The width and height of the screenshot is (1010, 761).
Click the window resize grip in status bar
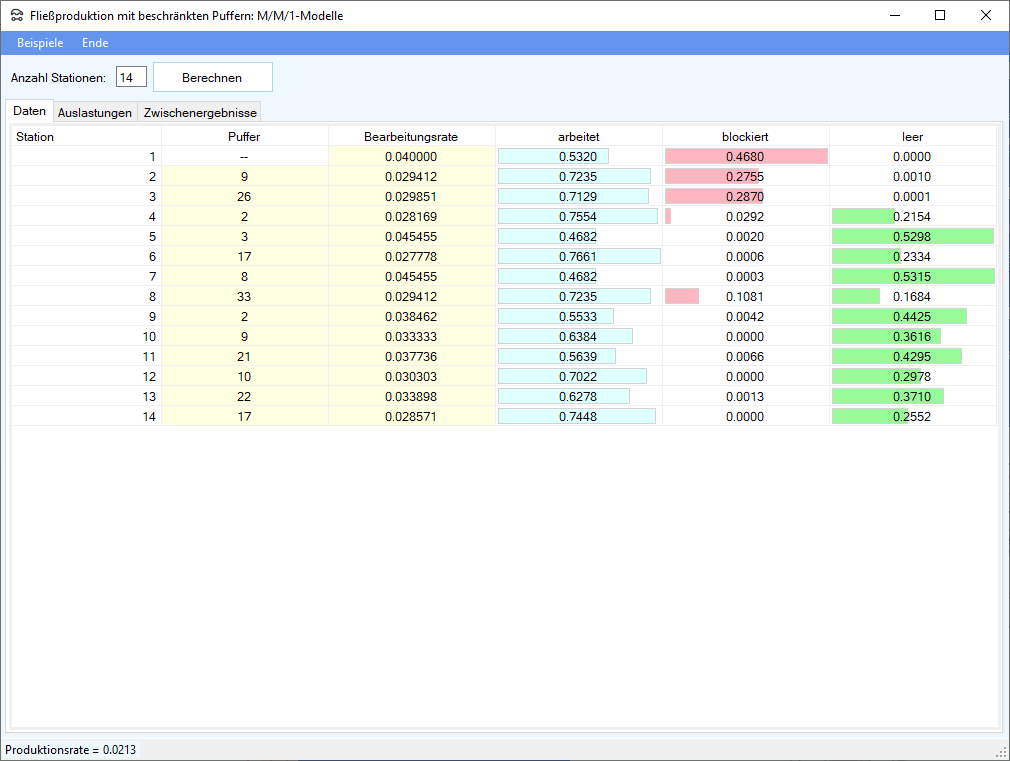pos(1001,752)
